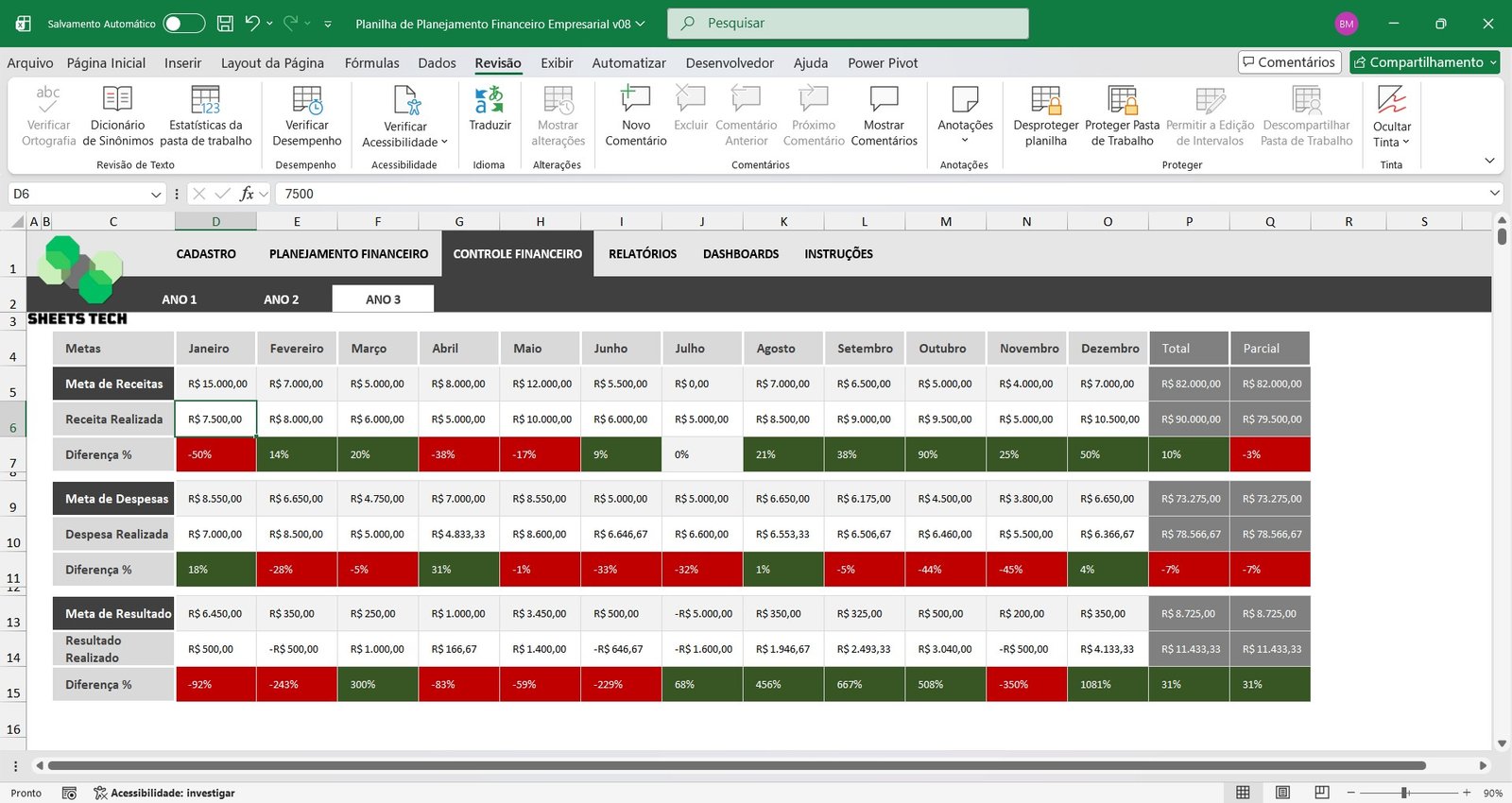Switch to Page Layout view in status bar
The image size is (1512, 803).
1282,793
